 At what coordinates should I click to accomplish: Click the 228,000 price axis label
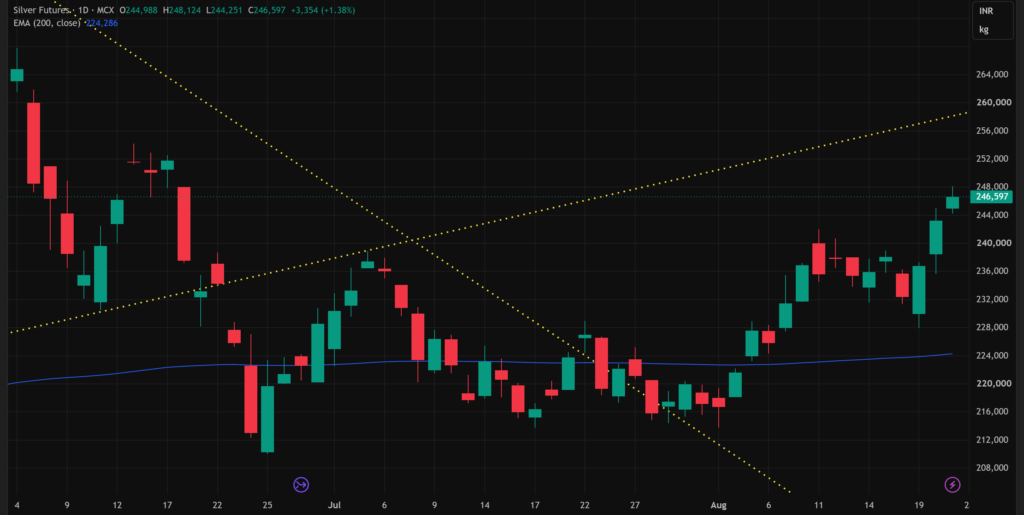click(x=991, y=327)
